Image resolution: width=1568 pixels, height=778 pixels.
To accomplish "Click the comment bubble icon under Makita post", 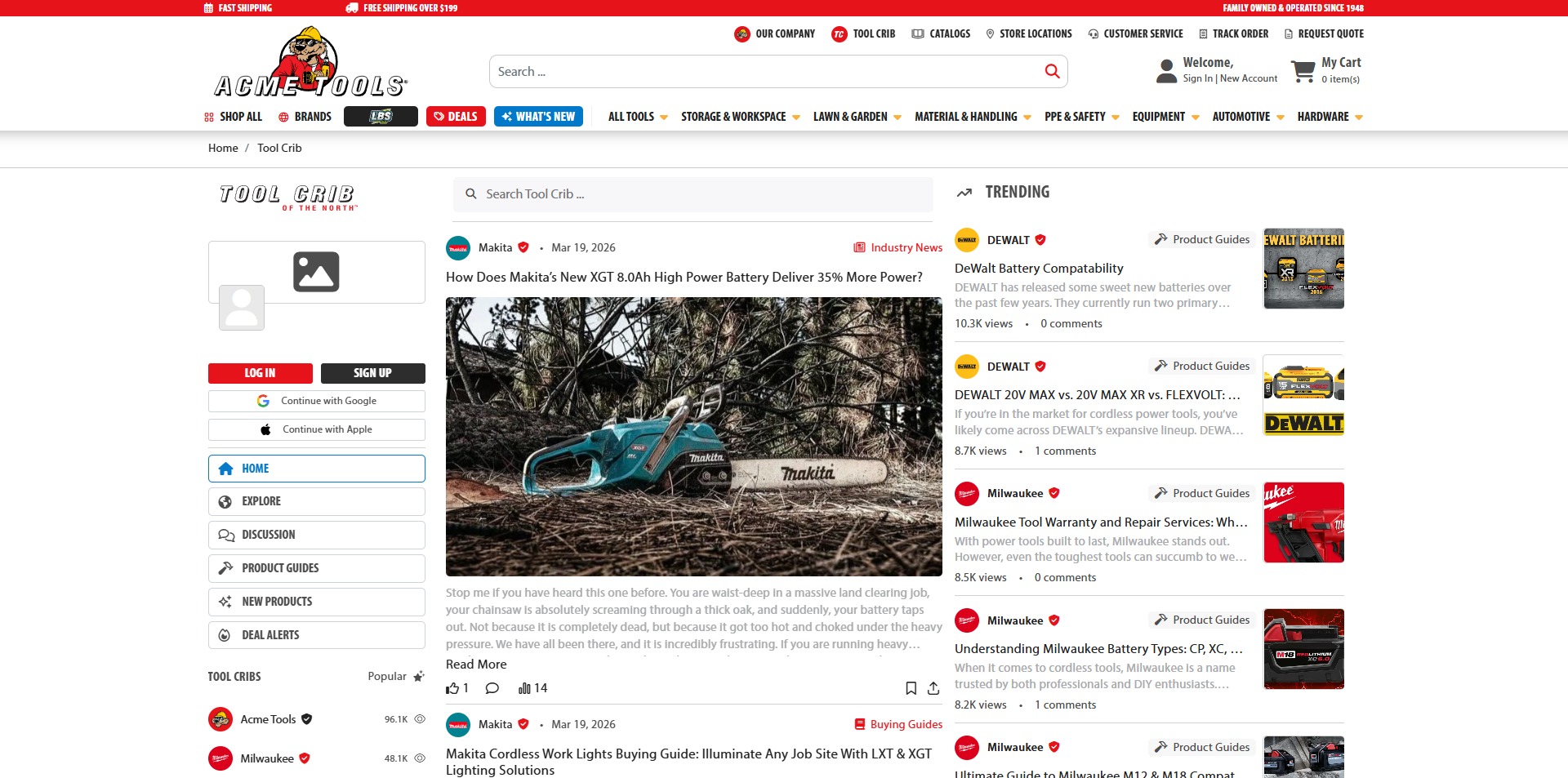I will tap(492, 688).
